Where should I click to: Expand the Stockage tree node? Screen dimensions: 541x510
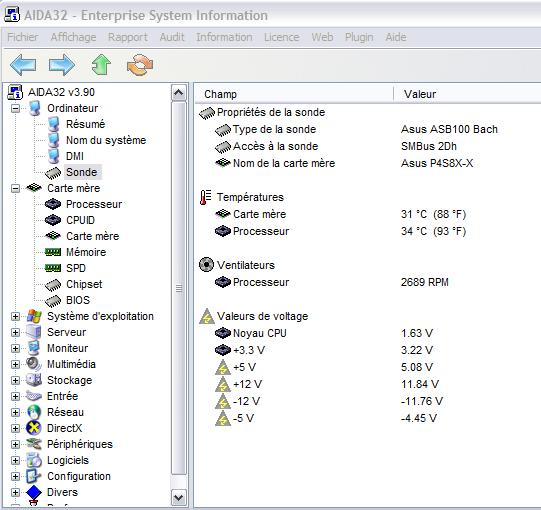pyautogui.click(x=15, y=380)
